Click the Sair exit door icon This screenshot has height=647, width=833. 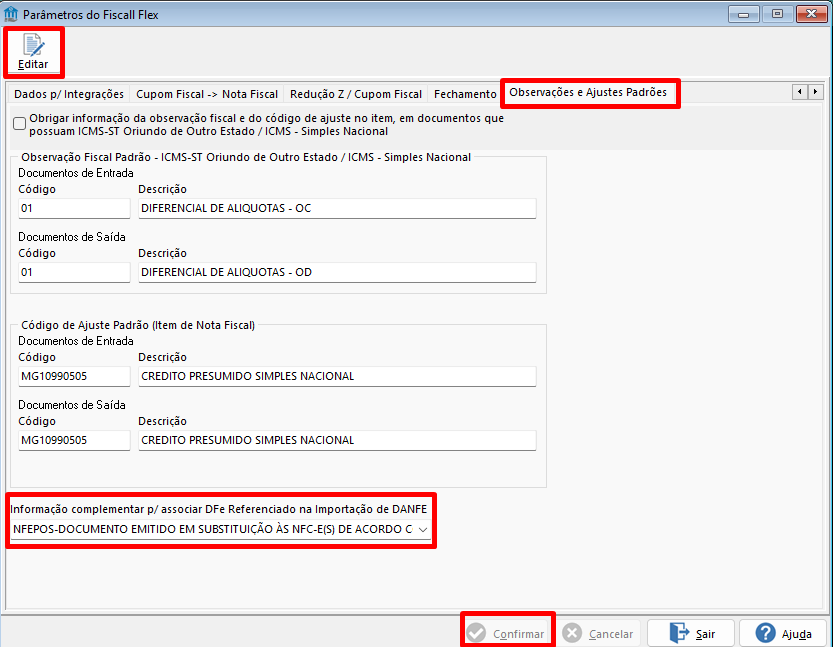pos(679,633)
